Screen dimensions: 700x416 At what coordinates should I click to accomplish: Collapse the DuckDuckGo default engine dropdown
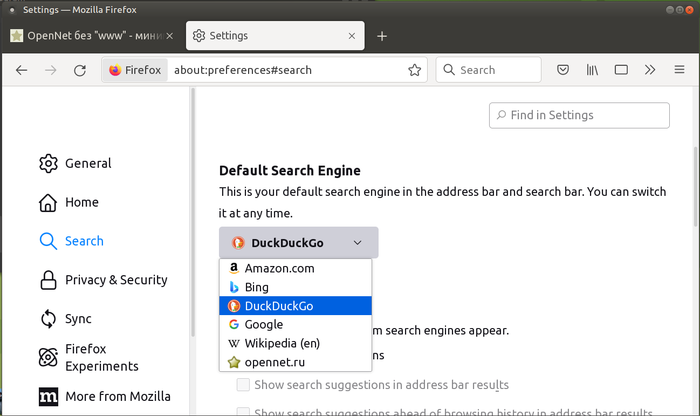[299, 243]
